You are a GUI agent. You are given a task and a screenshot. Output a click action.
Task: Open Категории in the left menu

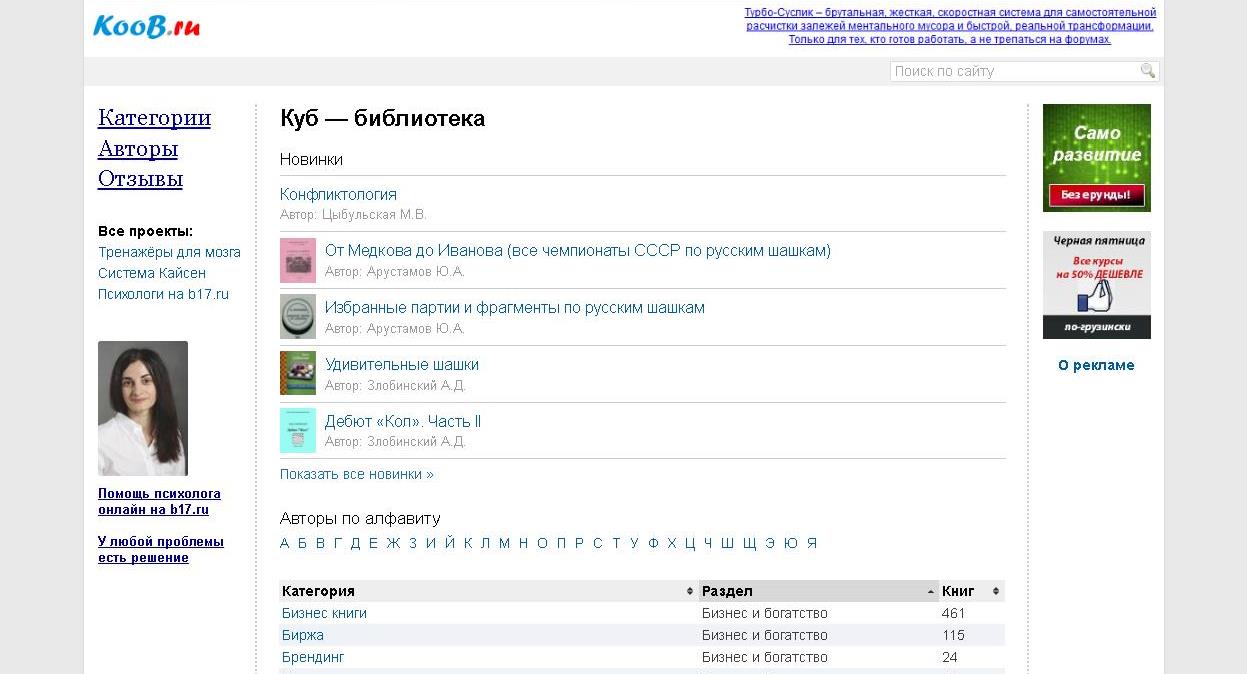point(154,118)
